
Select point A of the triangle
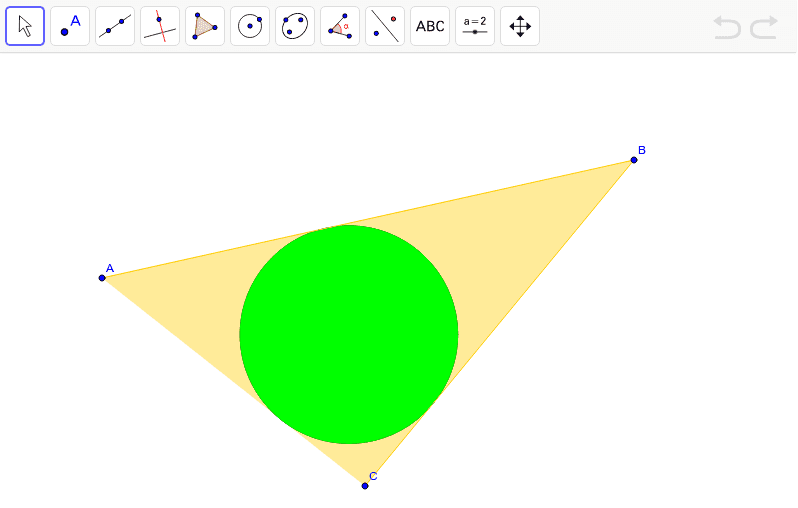click(102, 278)
